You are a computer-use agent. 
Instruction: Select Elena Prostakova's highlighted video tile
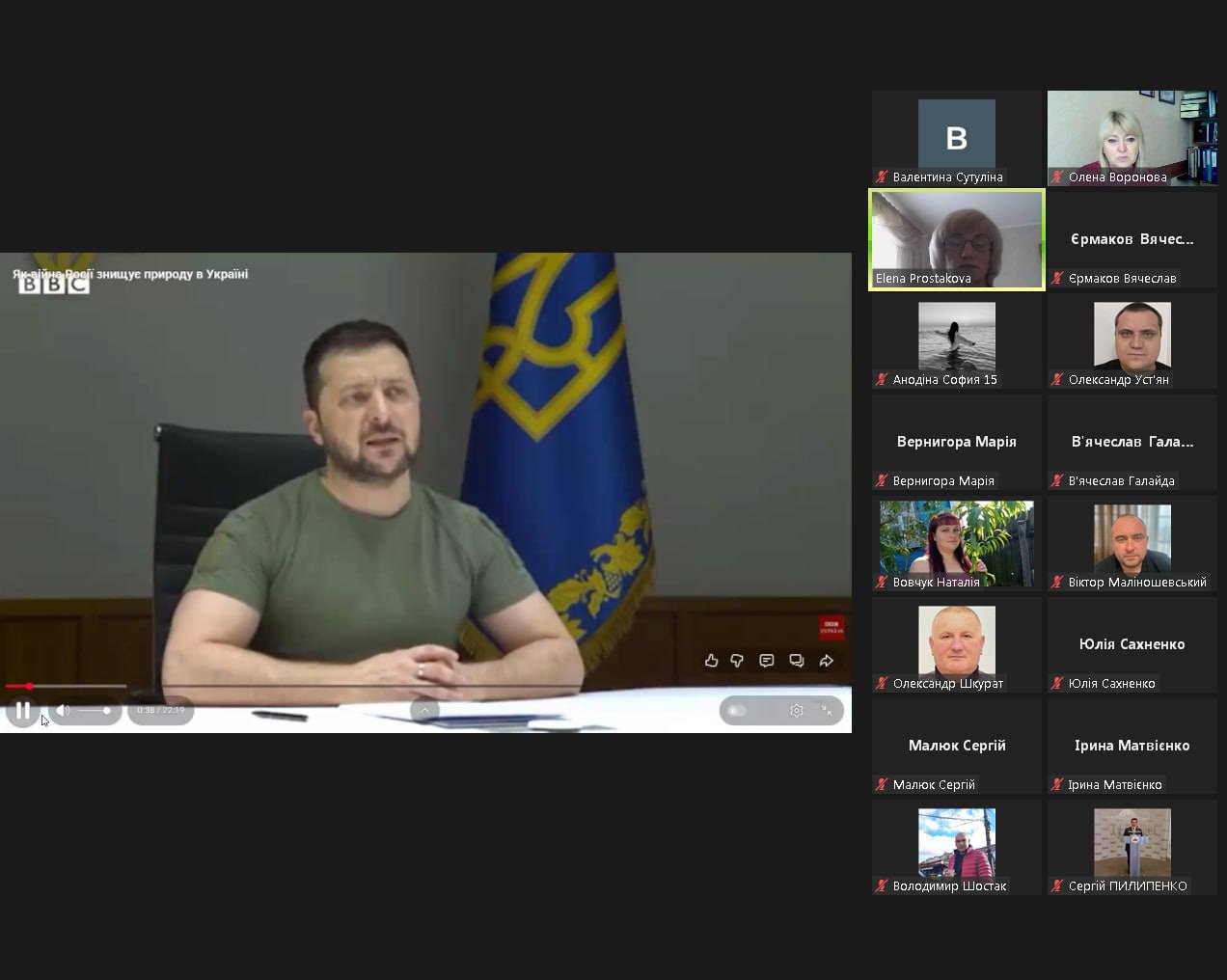957,239
